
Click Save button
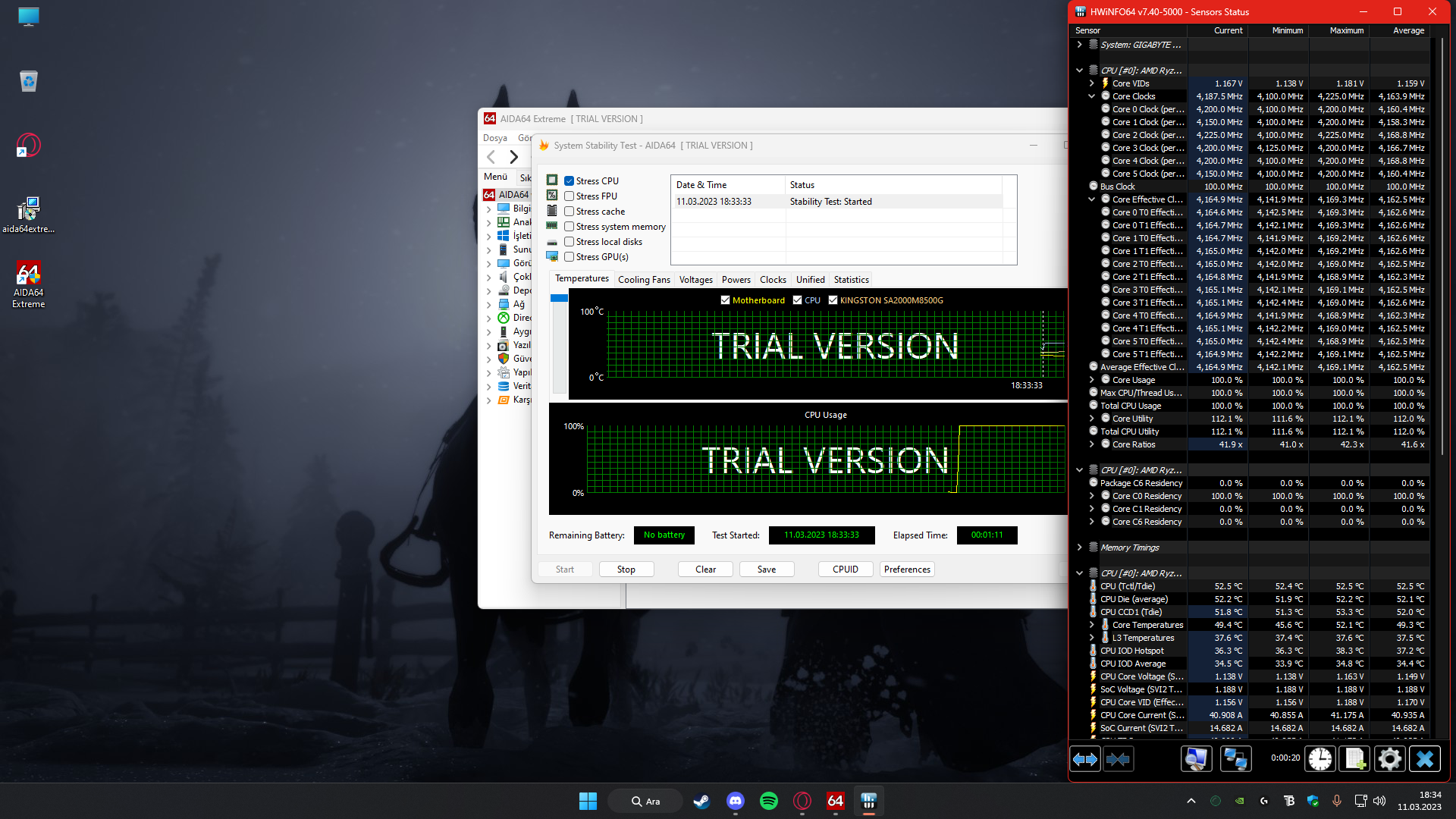(x=767, y=570)
